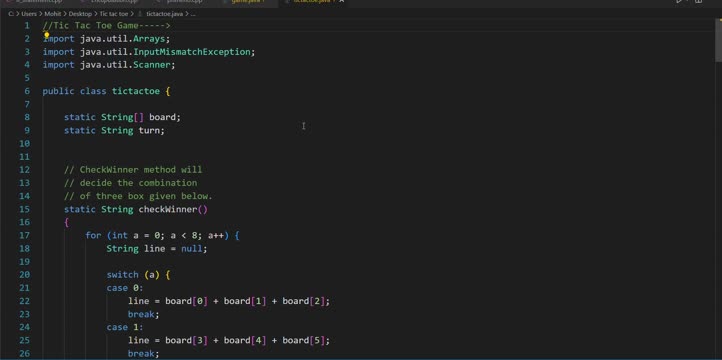The image size is (722, 360).
Task: Split the editor using the layout icon
Action: click(699, 2)
